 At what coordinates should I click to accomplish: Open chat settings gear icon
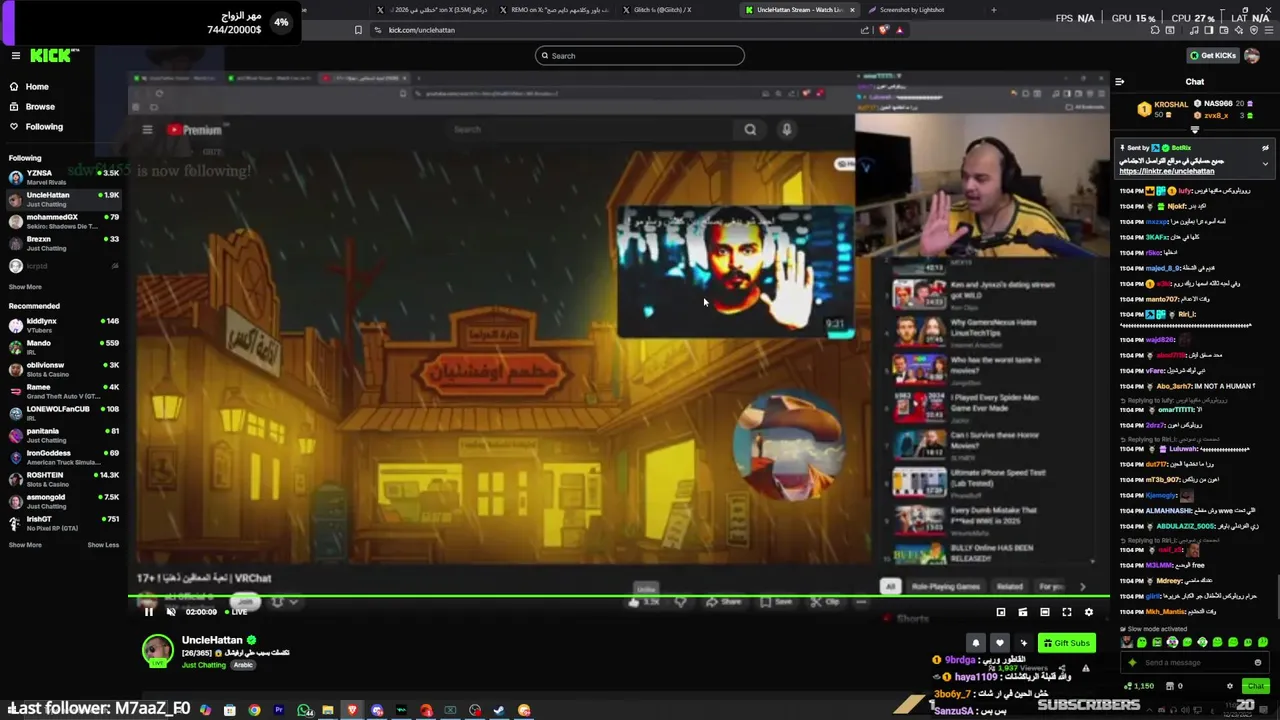pyautogui.click(x=1230, y=686)
